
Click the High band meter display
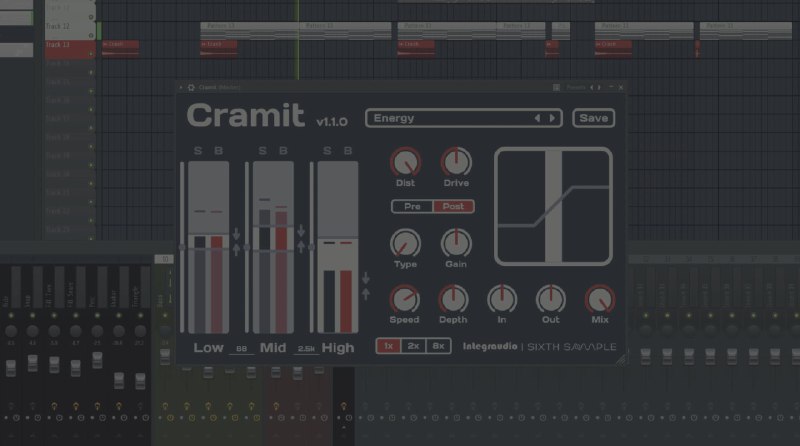pos(338,247)
